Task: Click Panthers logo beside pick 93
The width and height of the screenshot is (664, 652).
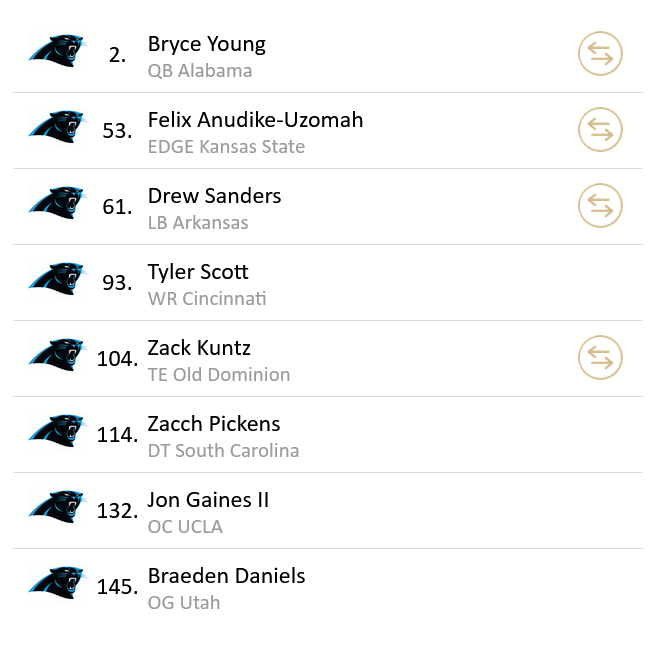Action: tap(57, 282)
